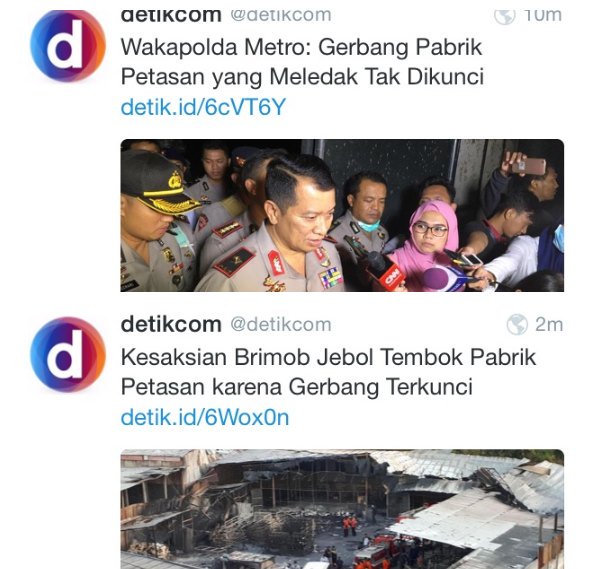Open detikcom avatar on first tweet

click(68, 45)
